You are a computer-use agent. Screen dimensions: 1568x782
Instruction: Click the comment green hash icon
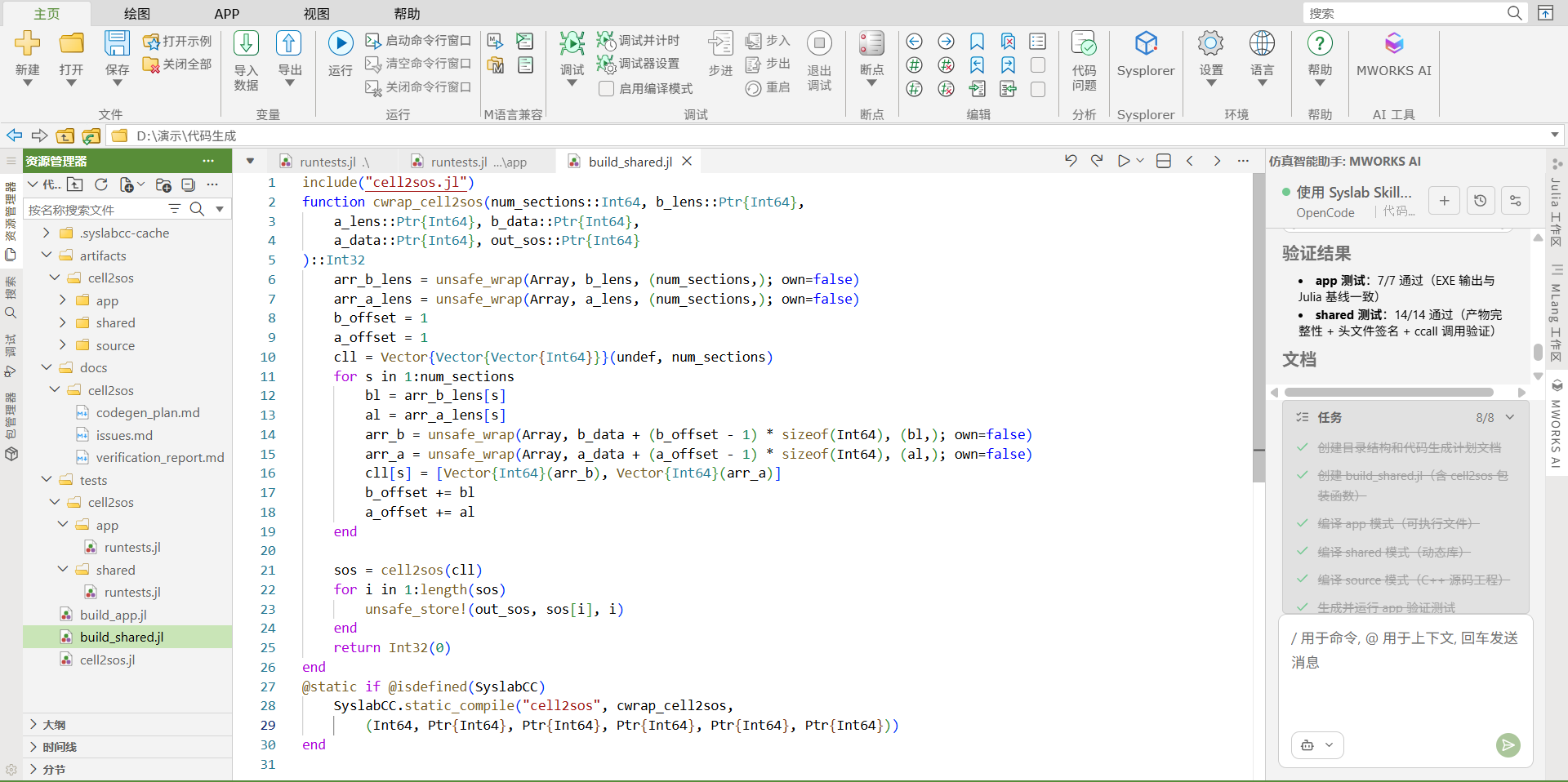pos(915,65)
